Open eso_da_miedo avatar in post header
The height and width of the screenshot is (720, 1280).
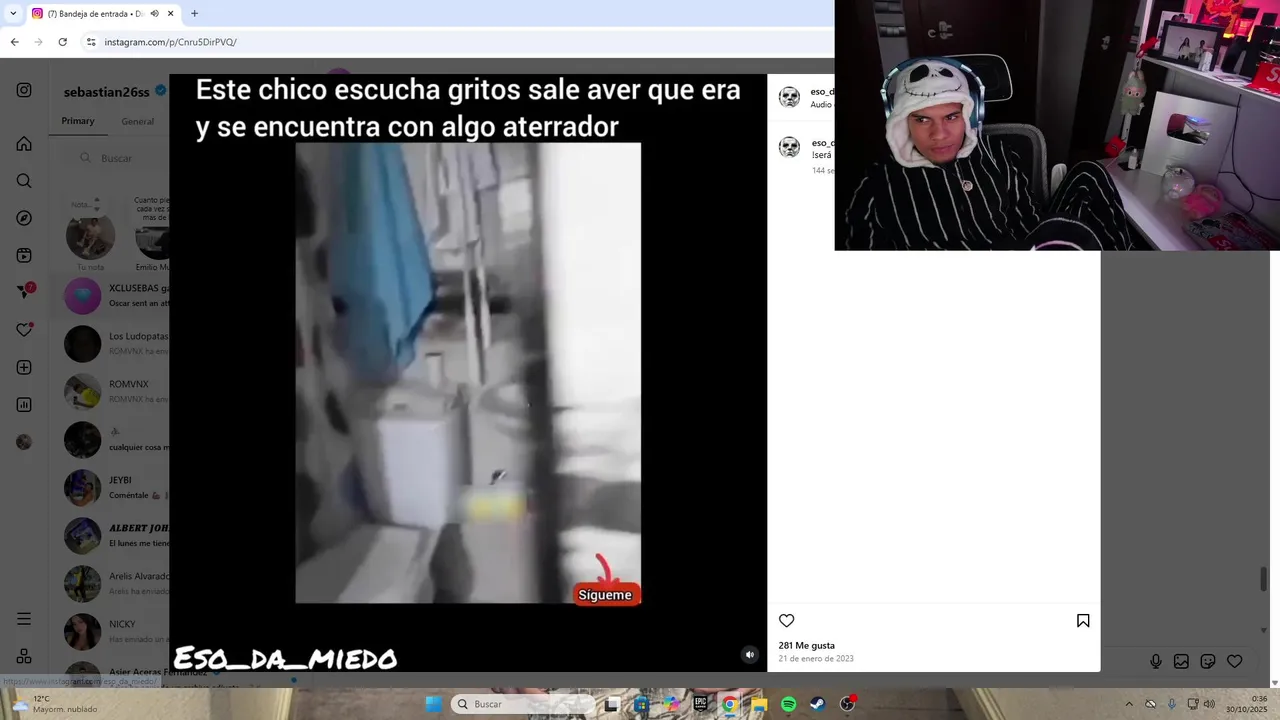[790, 97]
